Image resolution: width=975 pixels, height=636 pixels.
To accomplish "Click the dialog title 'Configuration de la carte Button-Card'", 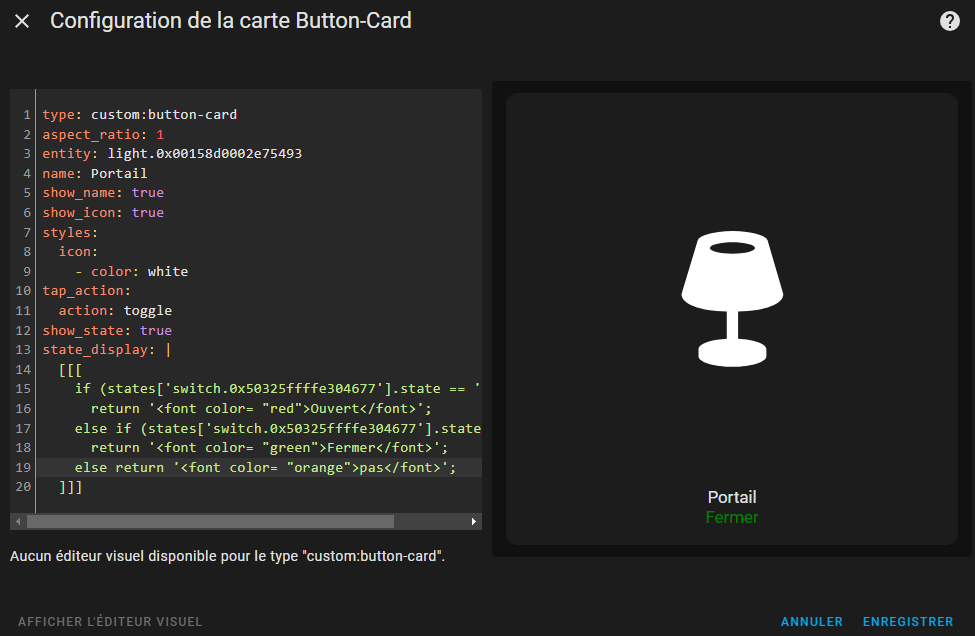I will click(x=231, y=21).
